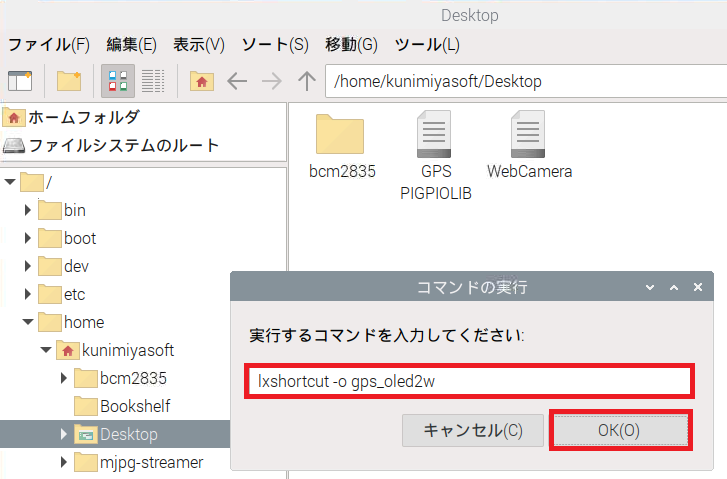Select ファイルシステムのルート in places
This screenshot has width=727, height=479.
click(x=143, y=146)
